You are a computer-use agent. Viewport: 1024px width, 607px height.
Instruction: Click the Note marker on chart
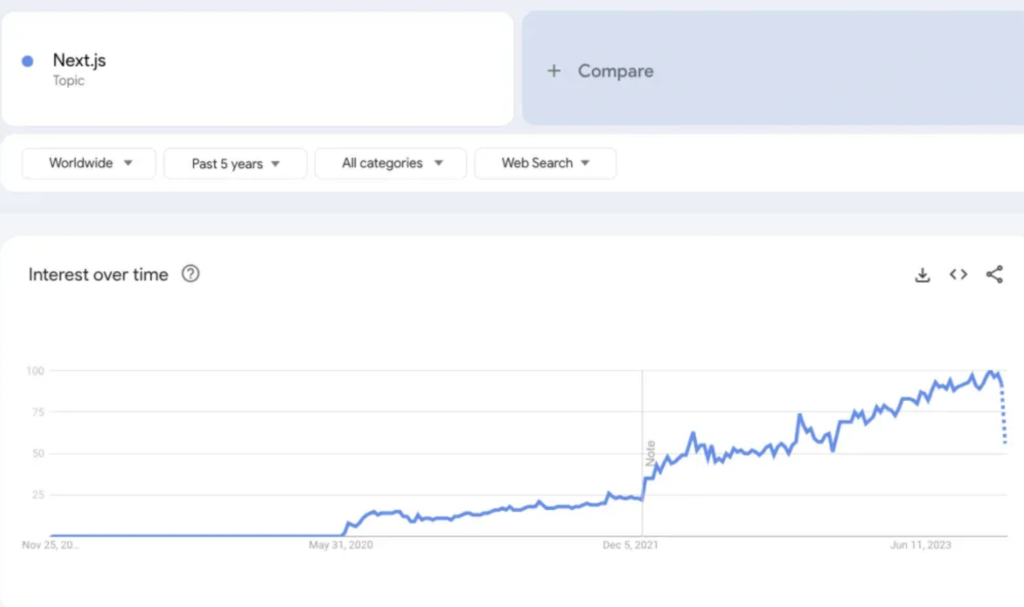click(650, 453)
